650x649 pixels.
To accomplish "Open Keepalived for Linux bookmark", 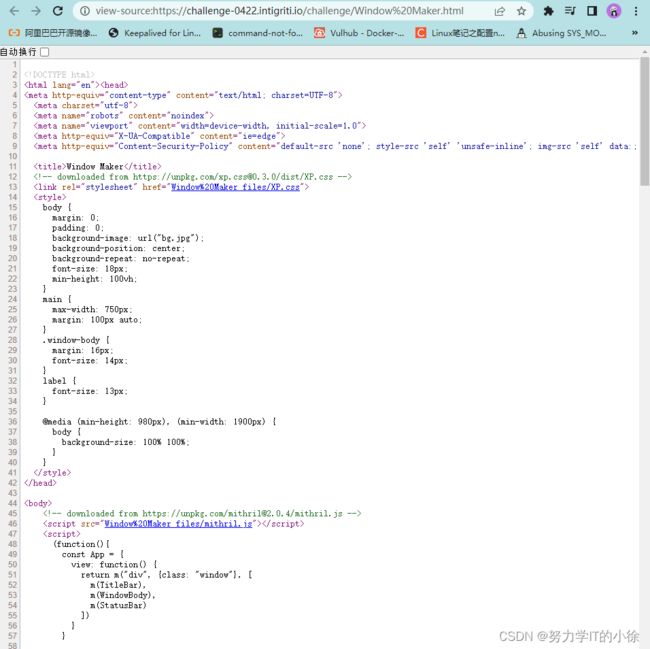I will coord(154,33).
